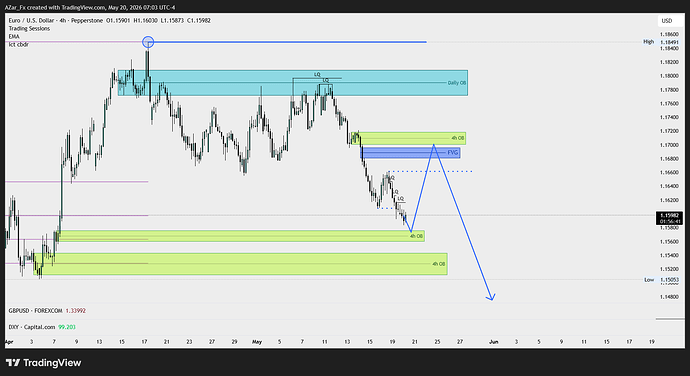This screenshot has height=376, width=690.
Task: Click the 1.17000 price axis label
Action: 669,145
